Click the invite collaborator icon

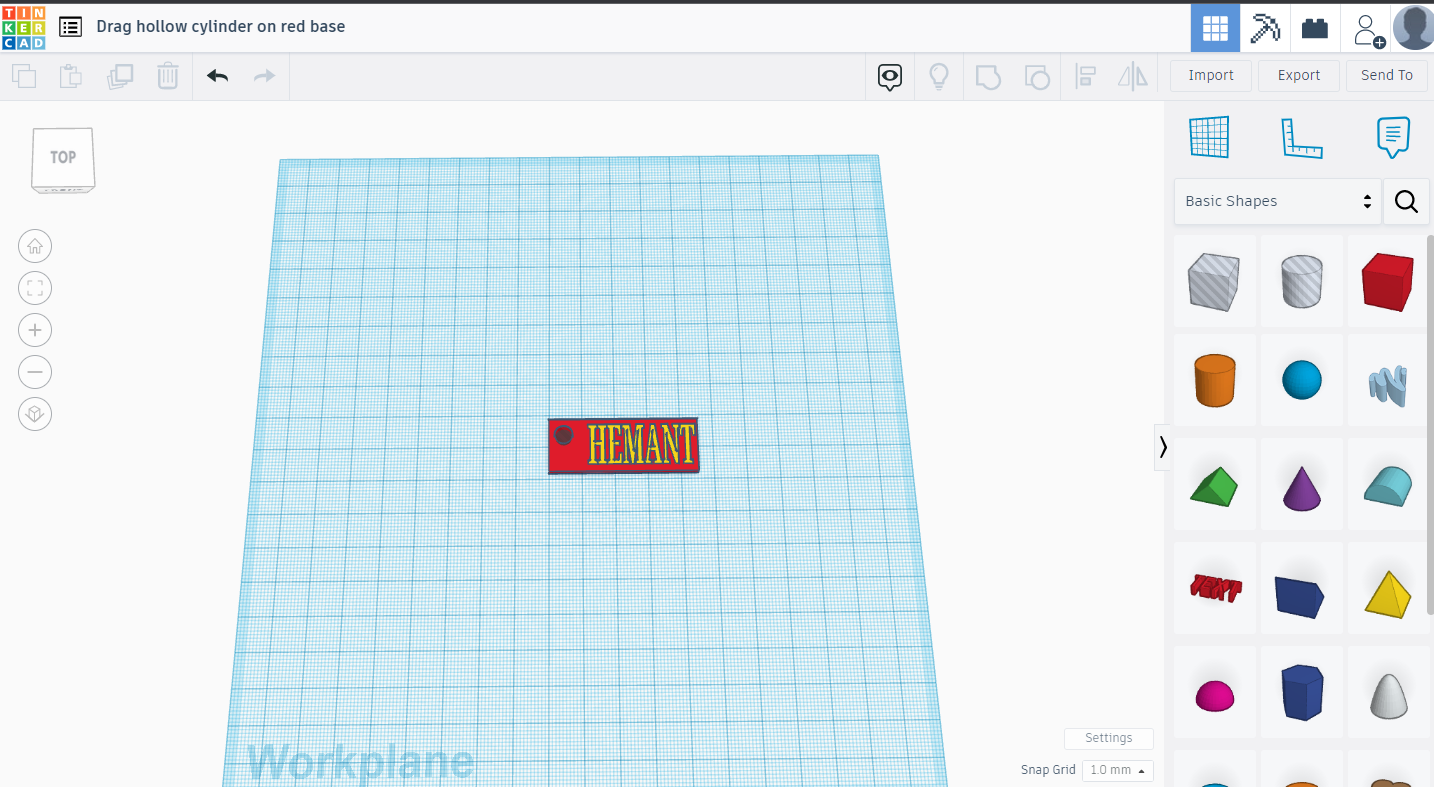coord(1367,29)
